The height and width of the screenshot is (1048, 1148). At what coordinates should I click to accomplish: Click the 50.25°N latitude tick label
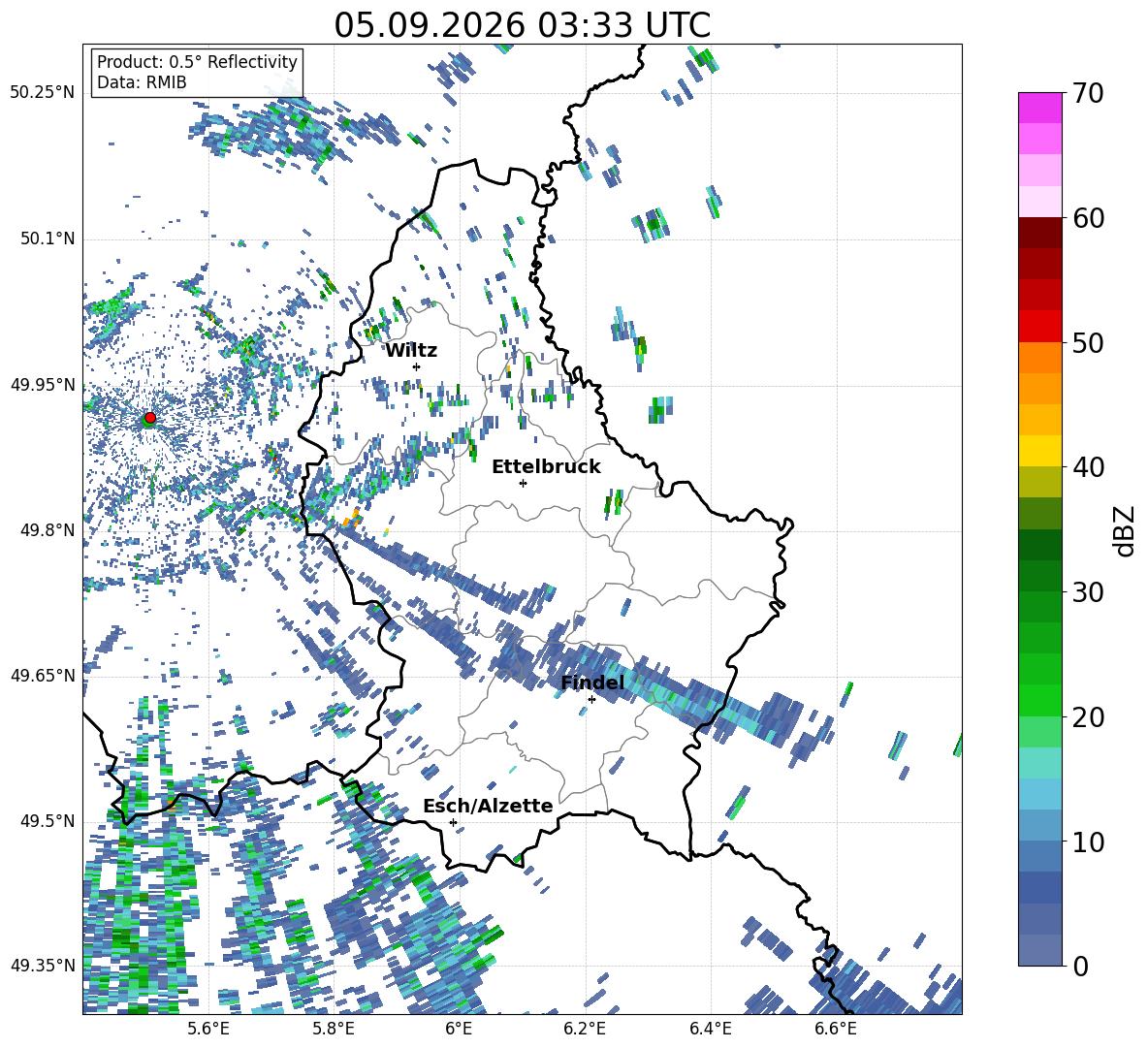click(x=43, y=93)
